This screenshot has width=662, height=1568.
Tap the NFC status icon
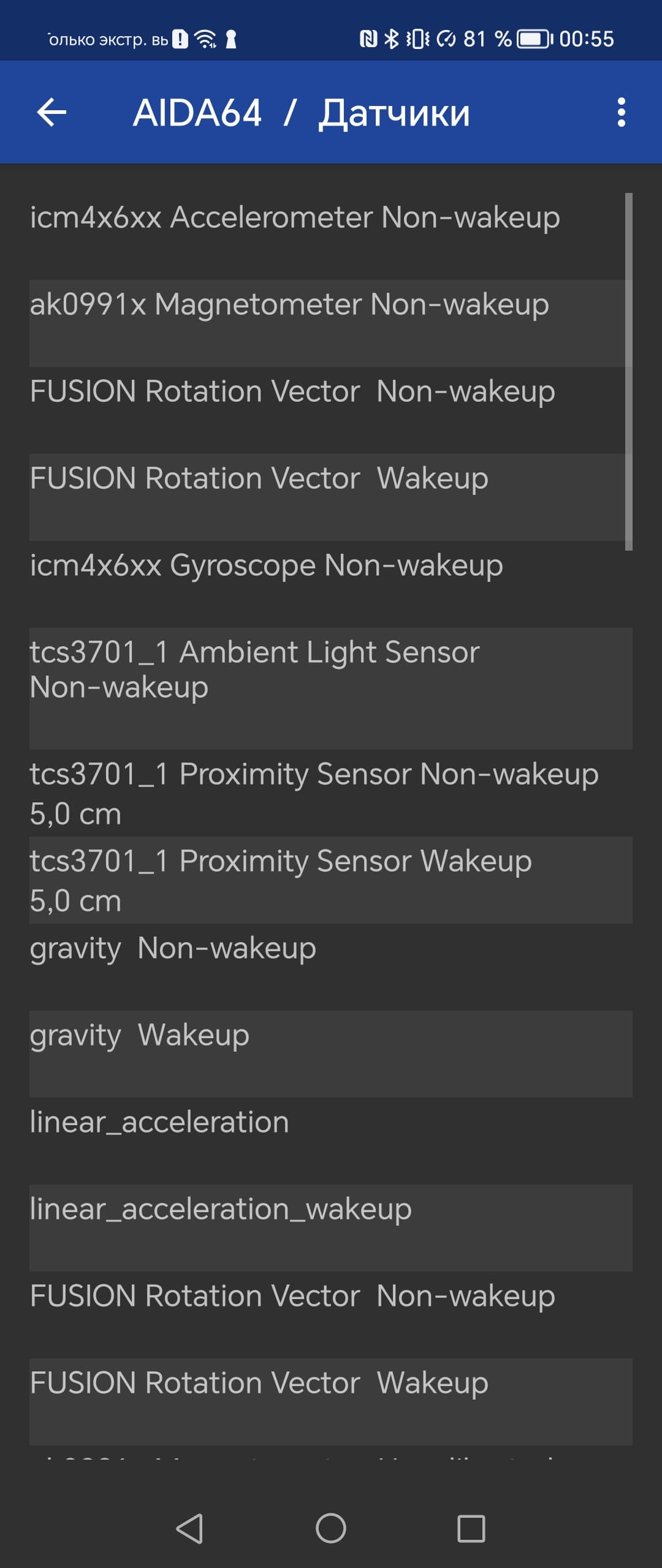[x=368, y=39]
